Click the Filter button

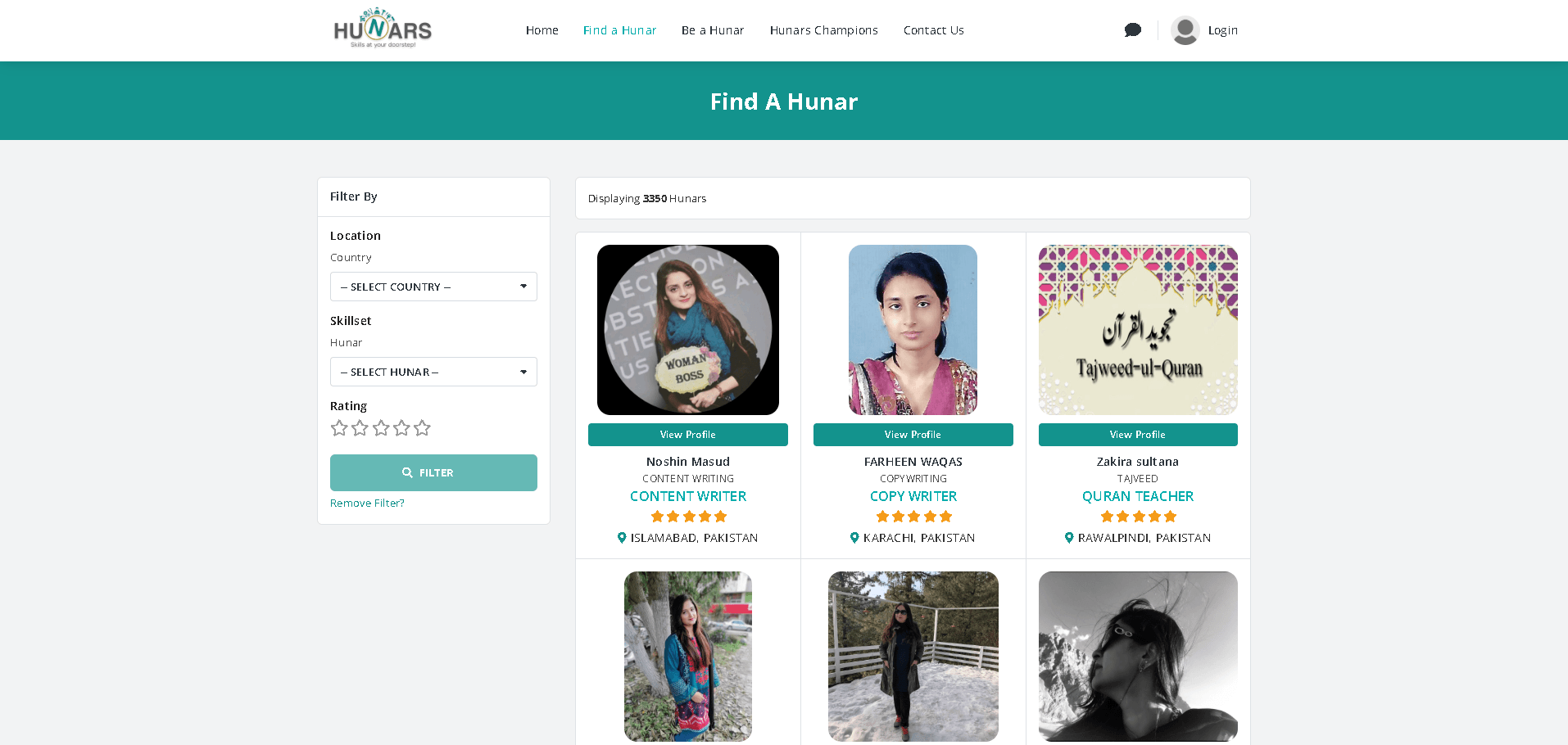tap(433, 472)
